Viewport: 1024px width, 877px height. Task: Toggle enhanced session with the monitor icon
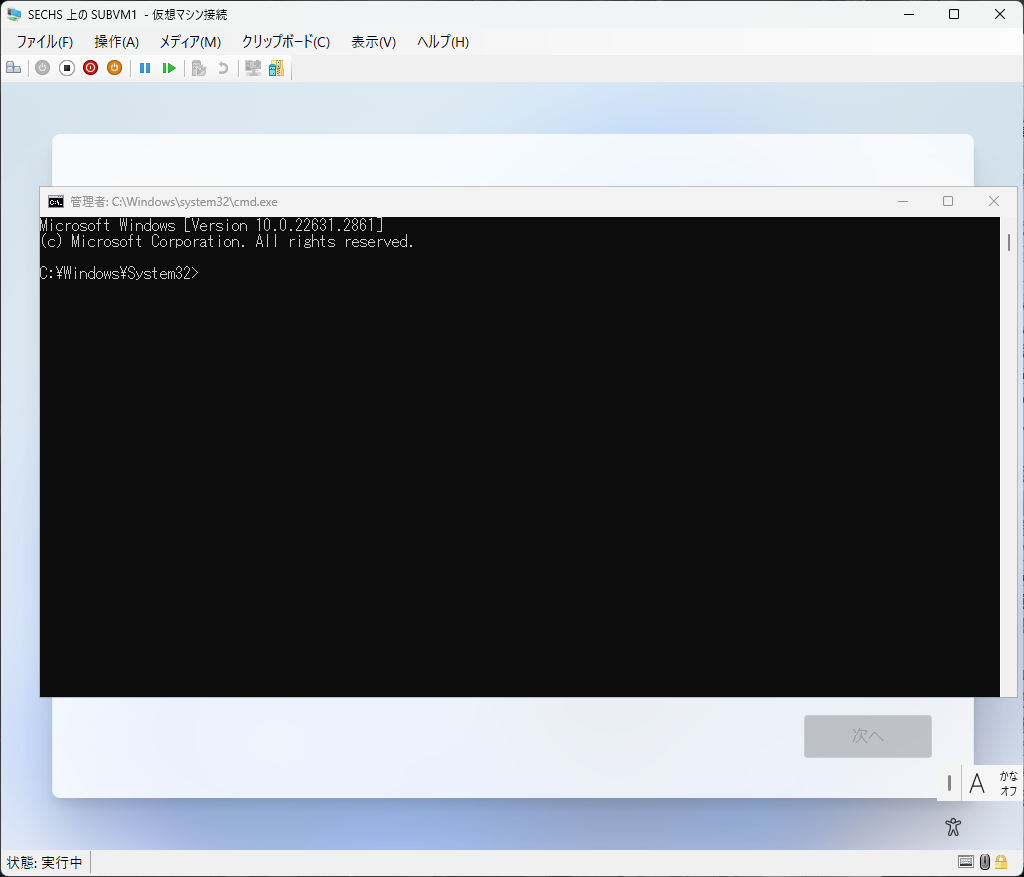(253, 68)
